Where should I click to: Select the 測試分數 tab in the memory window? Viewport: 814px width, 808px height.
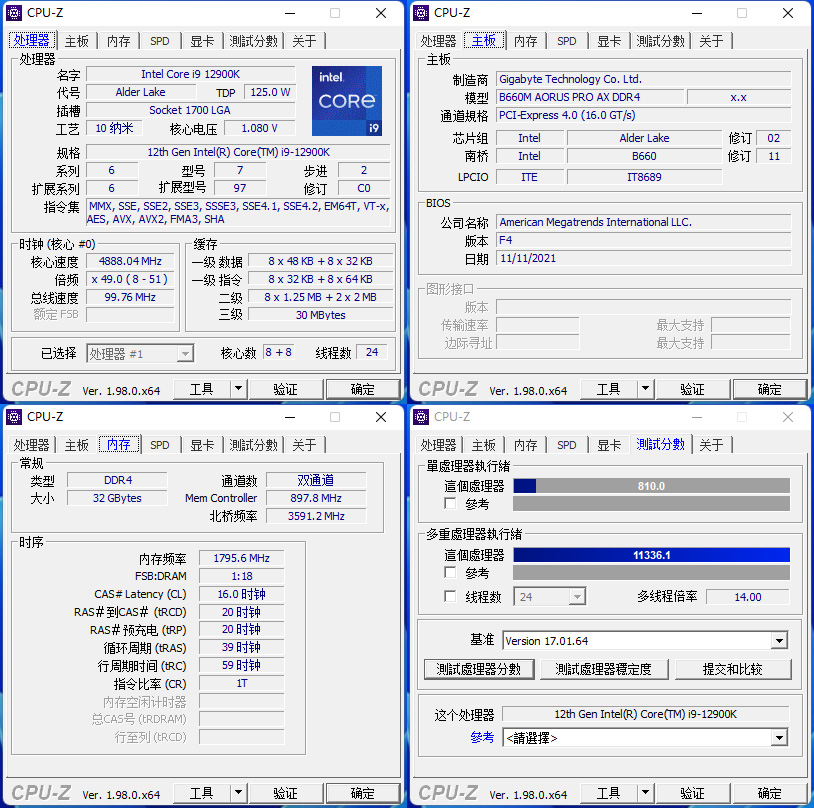click(x=253, y=445)
